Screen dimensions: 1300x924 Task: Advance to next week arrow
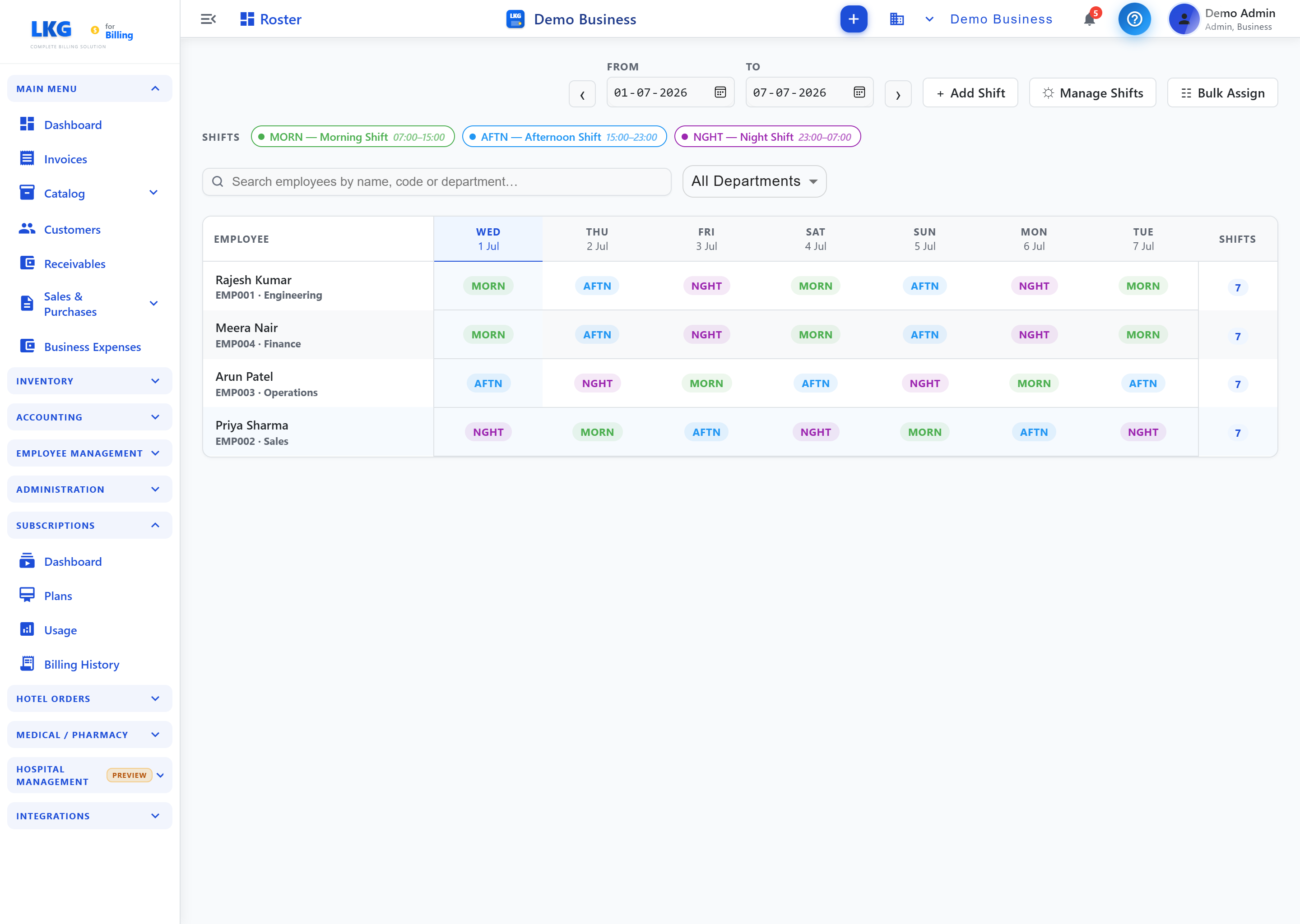click(x=898, y=94)
